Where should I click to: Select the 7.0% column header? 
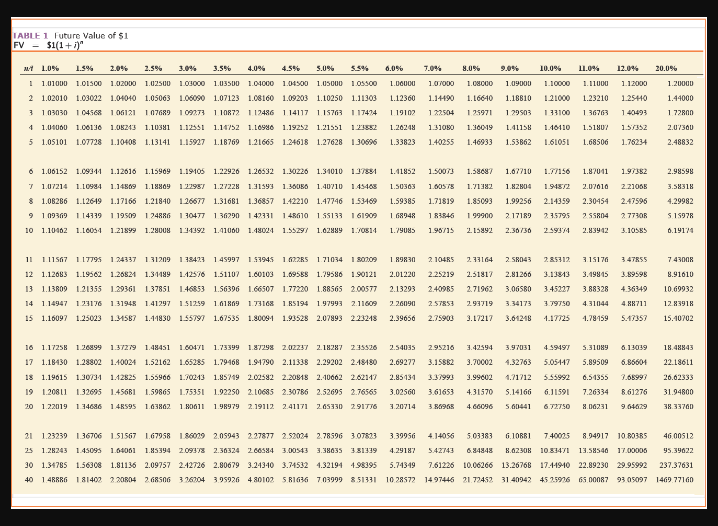pos(432,68)
